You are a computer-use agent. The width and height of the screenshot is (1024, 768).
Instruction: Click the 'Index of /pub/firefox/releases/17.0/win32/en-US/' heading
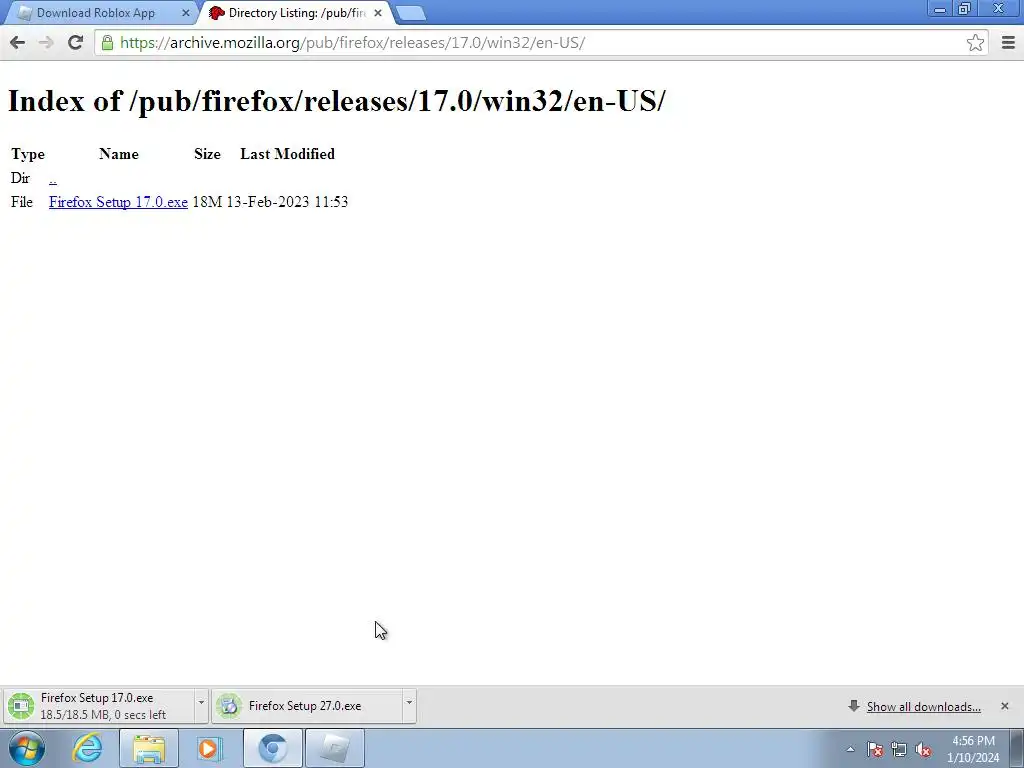337,101
